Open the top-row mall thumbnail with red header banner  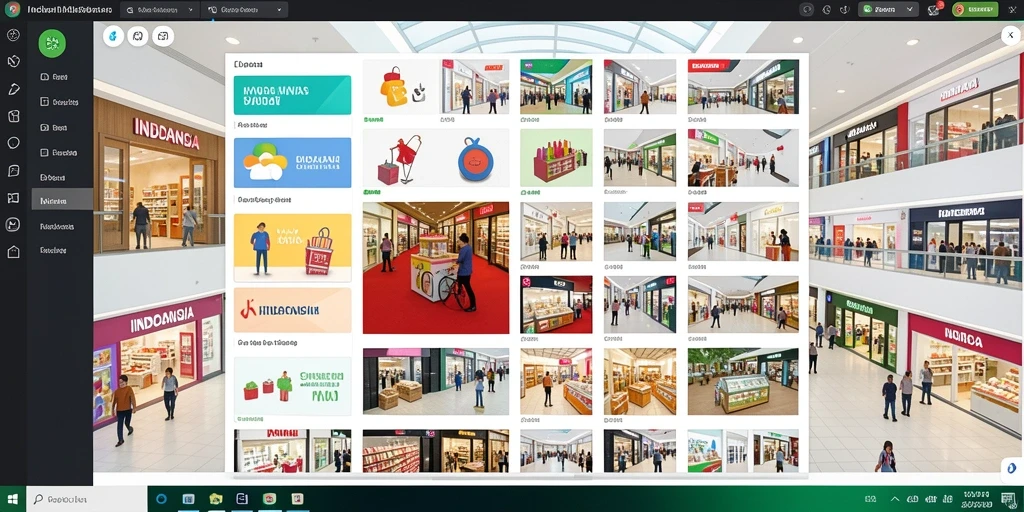(743, 87)
